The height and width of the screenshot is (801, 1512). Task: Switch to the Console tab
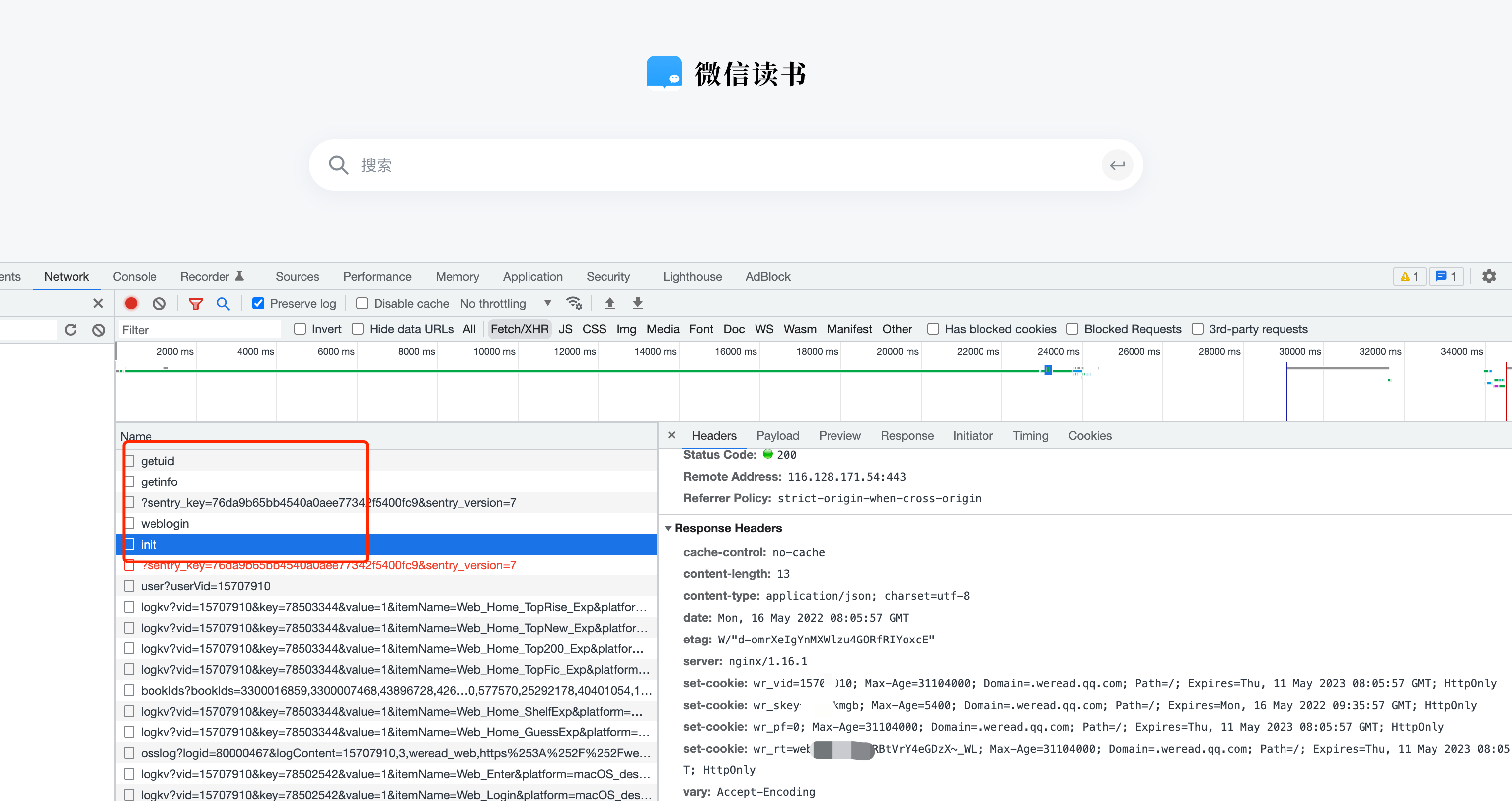pos(135,276)
